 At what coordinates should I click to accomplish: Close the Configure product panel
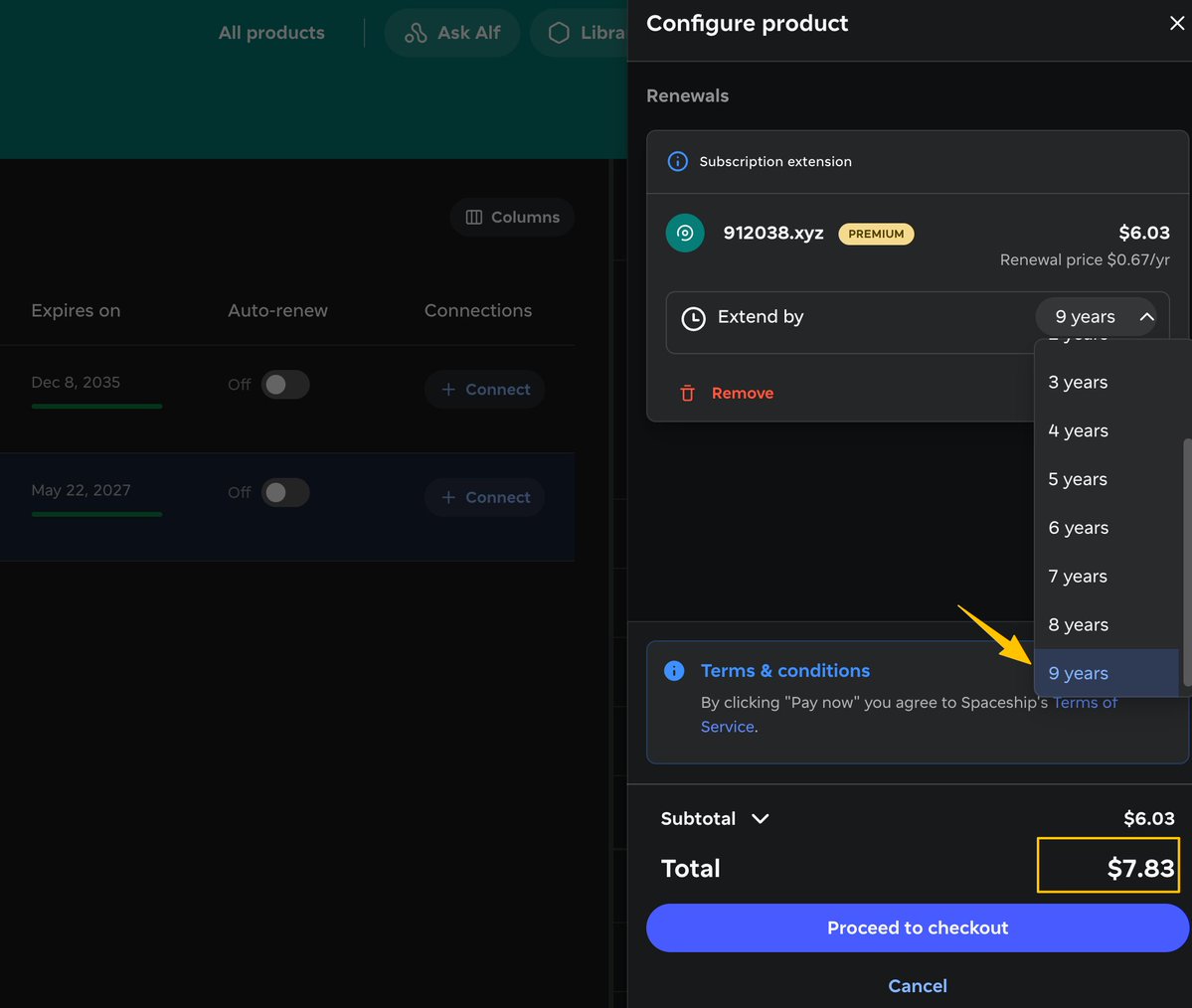click(1177, 23)
